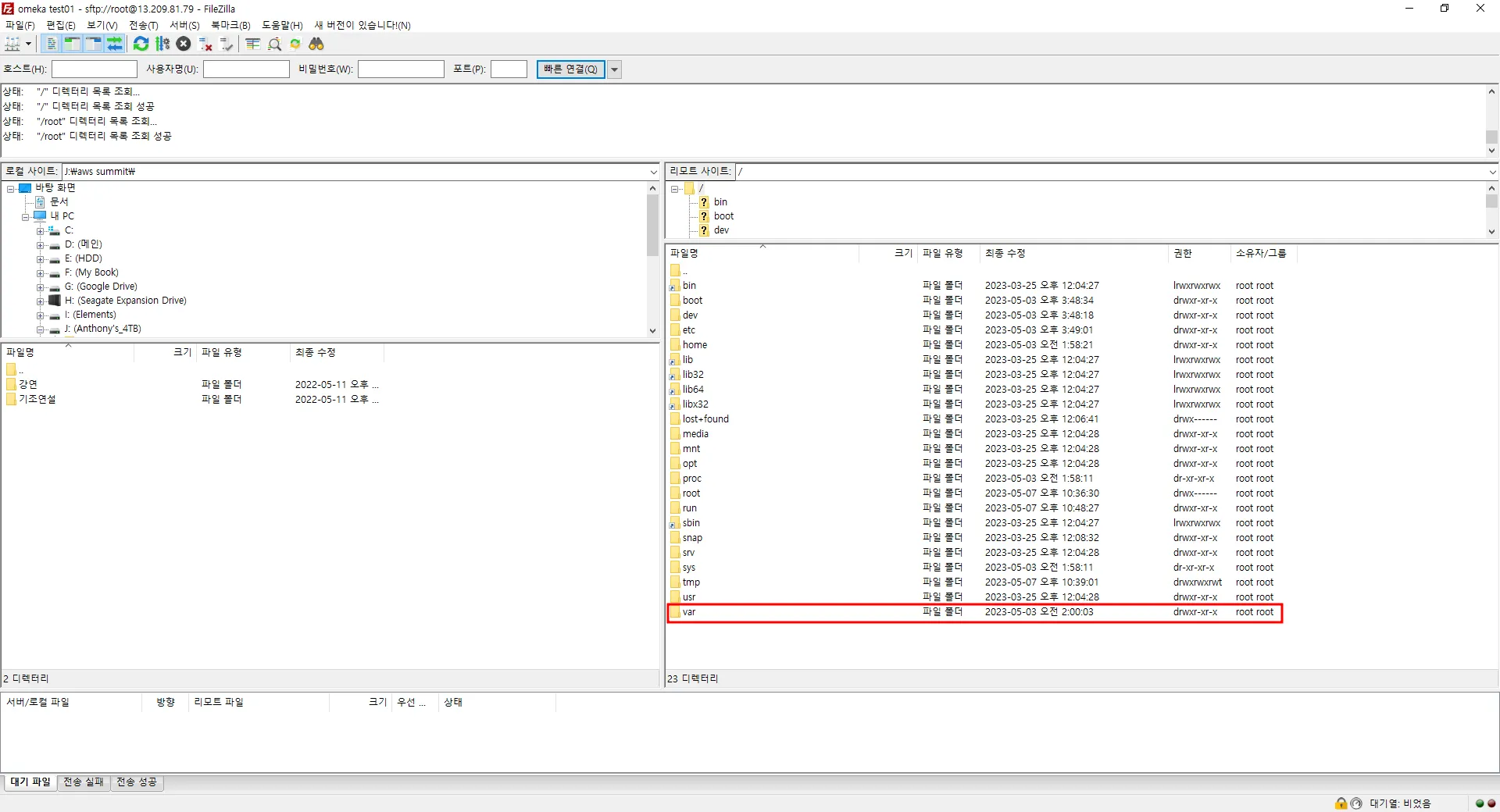Open the 도움말(H) menu
This screenshot has width=1500, height=812.
pos(282,25)
